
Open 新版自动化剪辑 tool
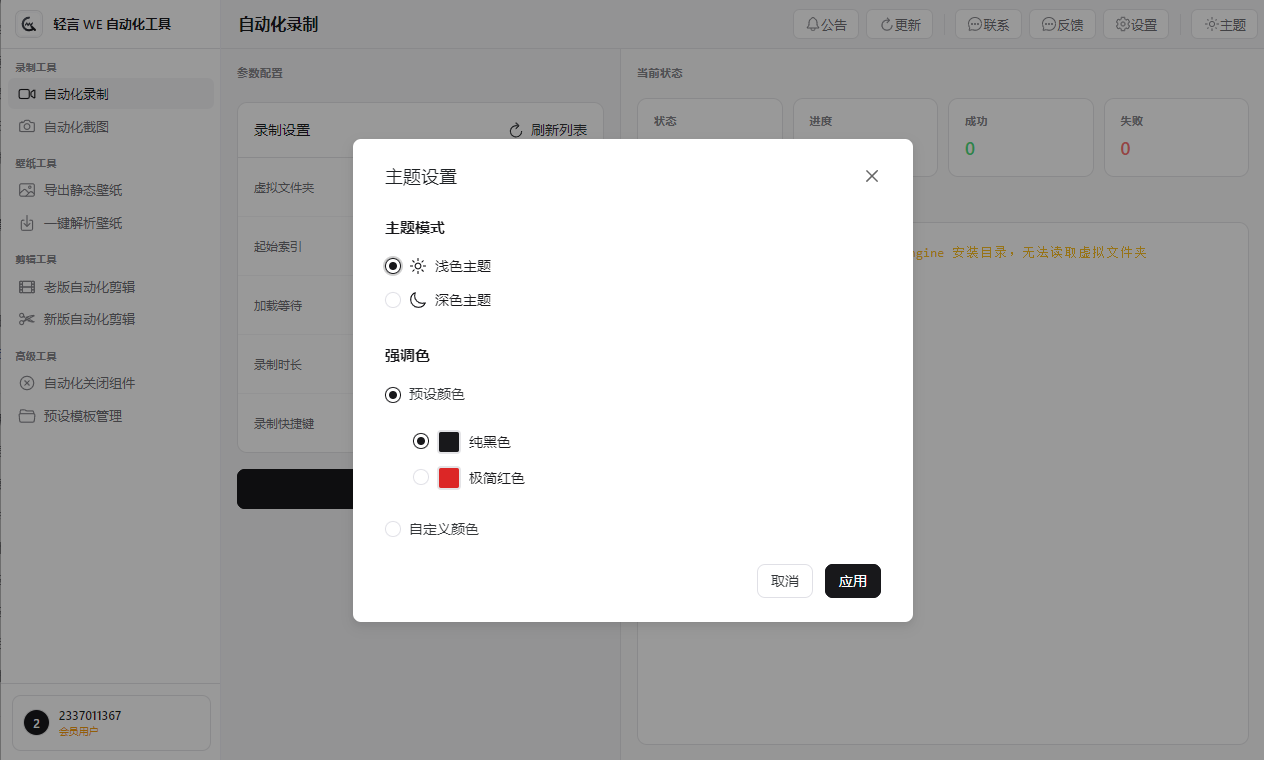[x=89, y=318]
